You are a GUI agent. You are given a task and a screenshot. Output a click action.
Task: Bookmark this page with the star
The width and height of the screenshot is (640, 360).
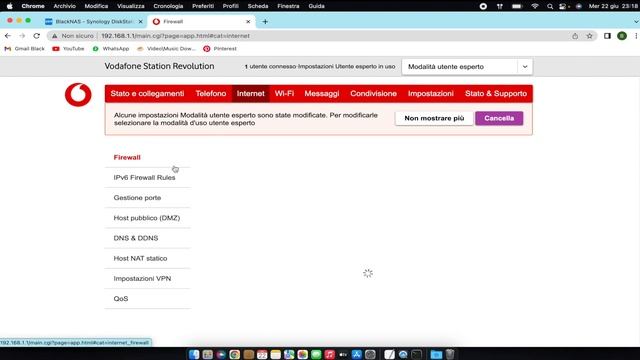click(589, 36)
